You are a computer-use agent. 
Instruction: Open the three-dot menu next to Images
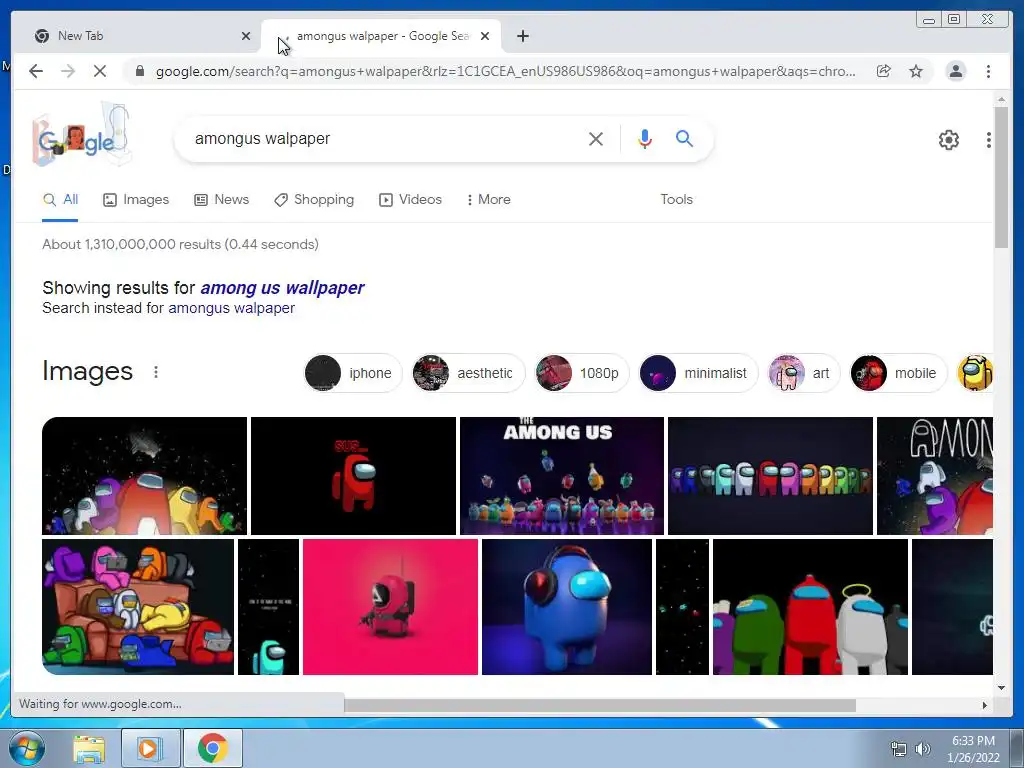155,372
